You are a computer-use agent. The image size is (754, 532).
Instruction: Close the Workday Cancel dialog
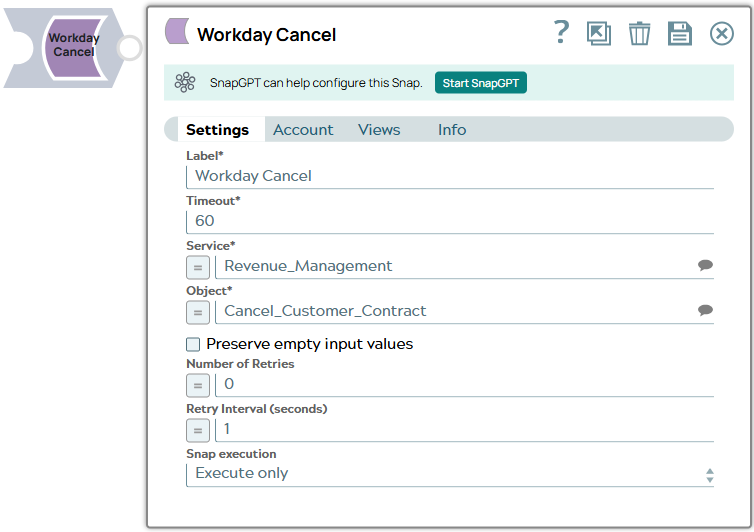point(721,34)
